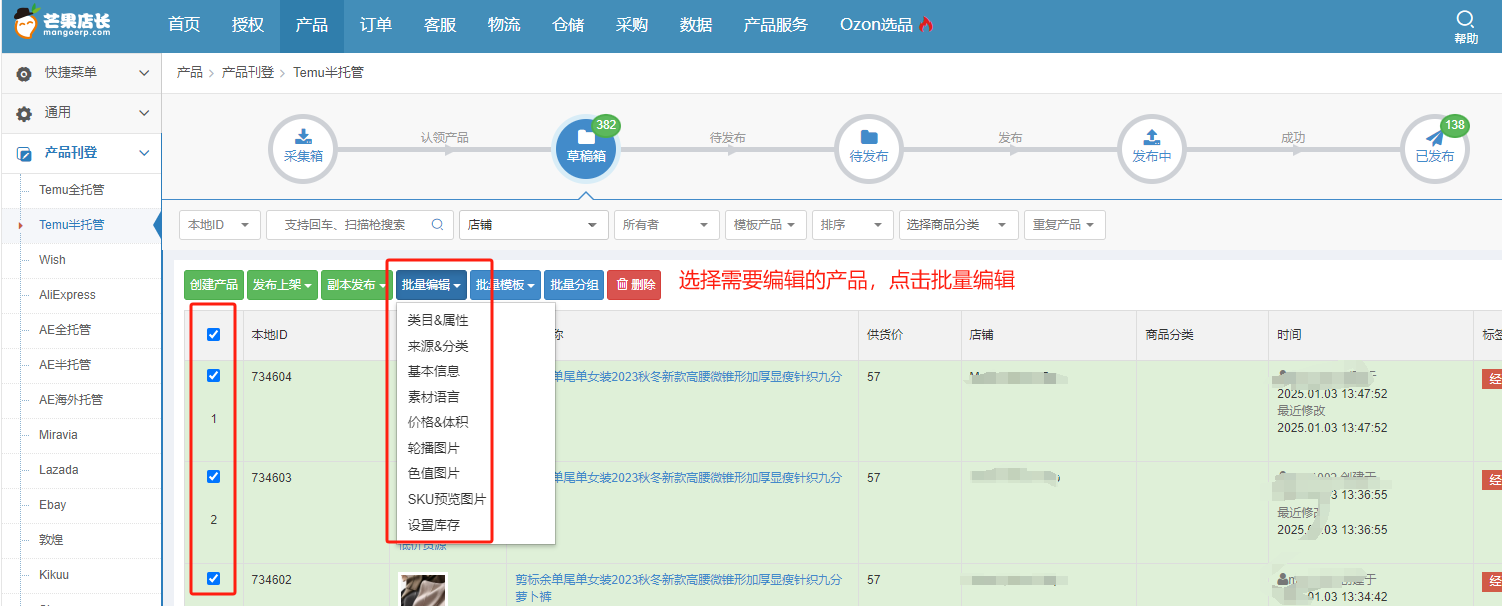This screenshot has height=606, width=1502.
Task: Uncheck the checkbox for product 734603
Action: tap(213, 477)
